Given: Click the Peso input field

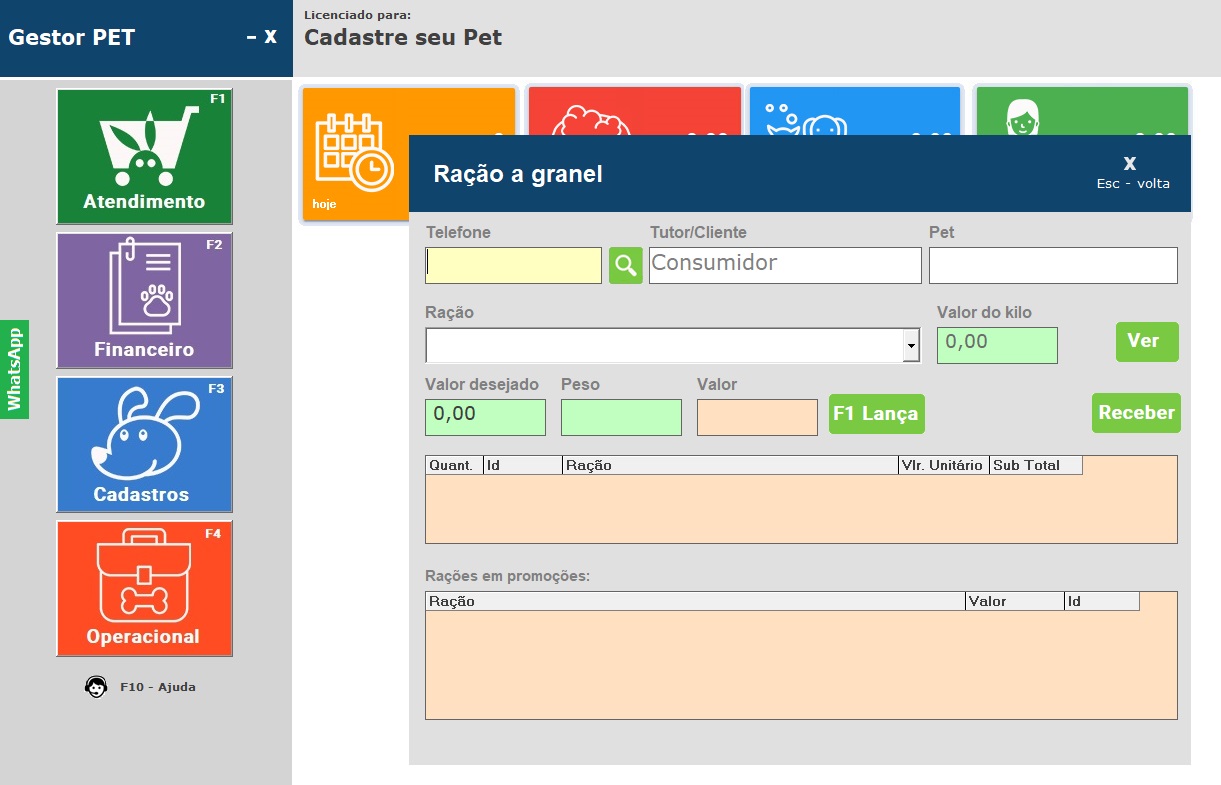Looking at the screenshot, I should click(621, 417).
